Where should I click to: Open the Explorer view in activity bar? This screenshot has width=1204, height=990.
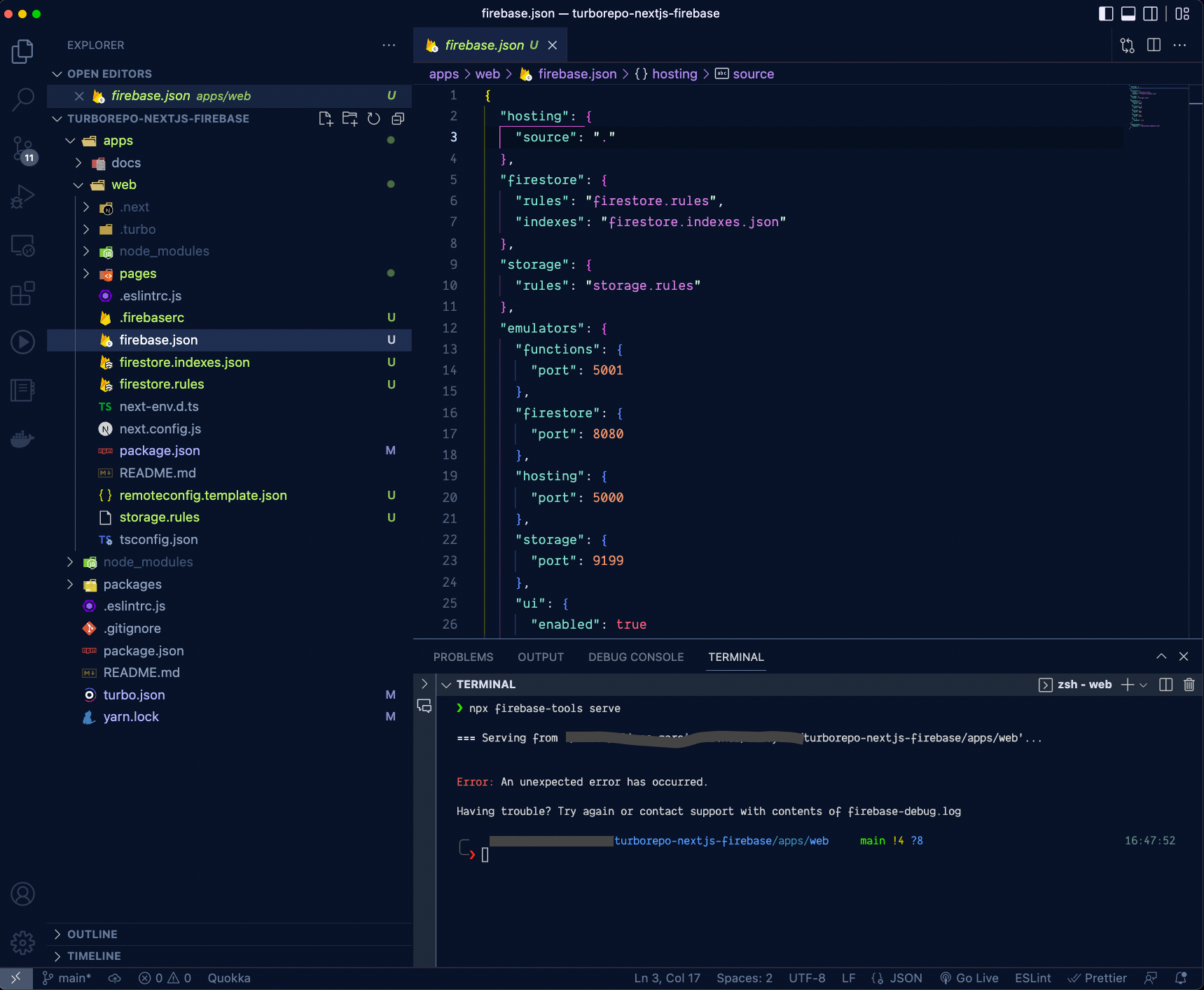point(22,51)
